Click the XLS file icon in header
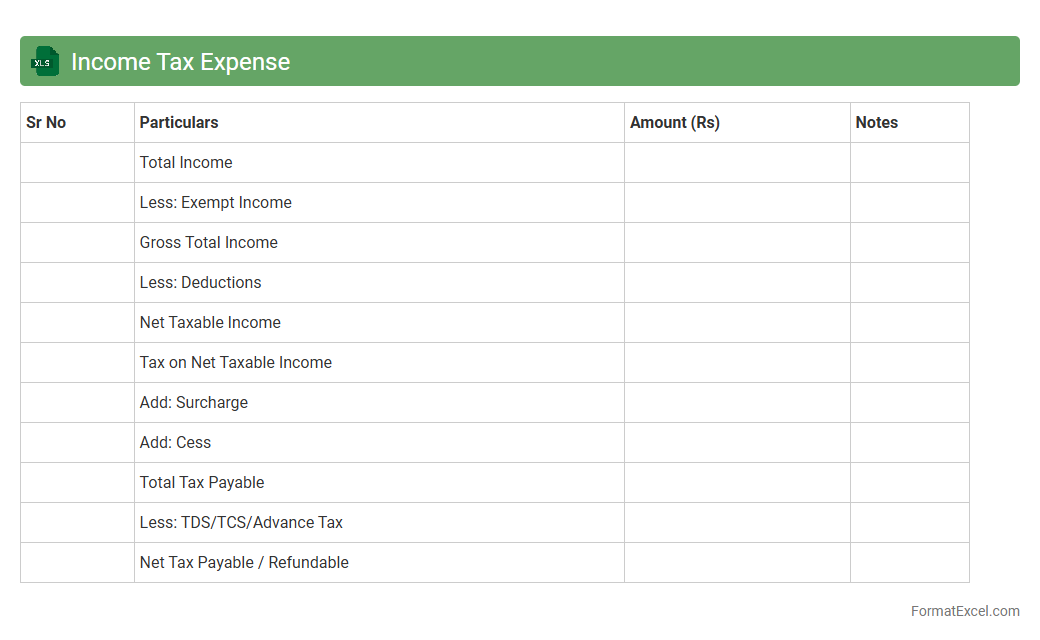 pos(45,61)
